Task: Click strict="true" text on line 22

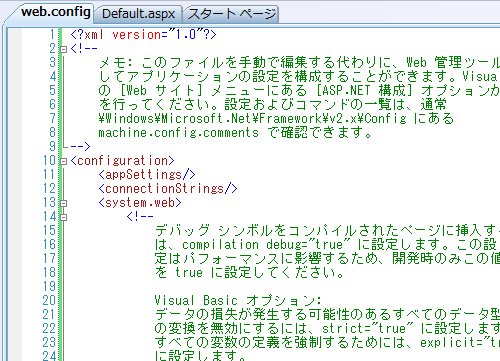Action: point(367,329)
